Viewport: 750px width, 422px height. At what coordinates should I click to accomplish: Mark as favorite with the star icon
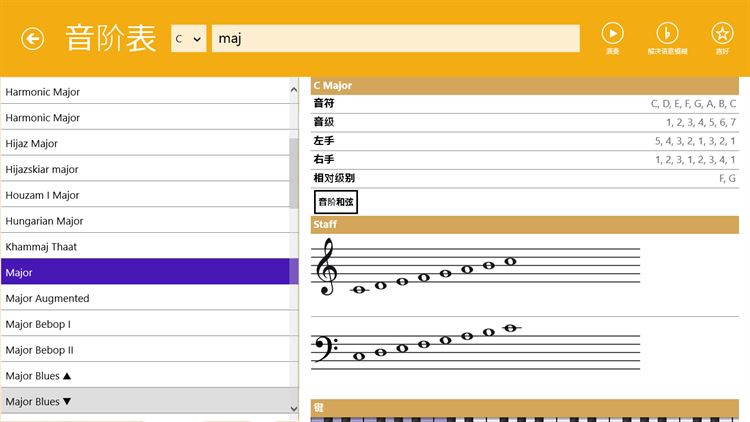point(722,33)
